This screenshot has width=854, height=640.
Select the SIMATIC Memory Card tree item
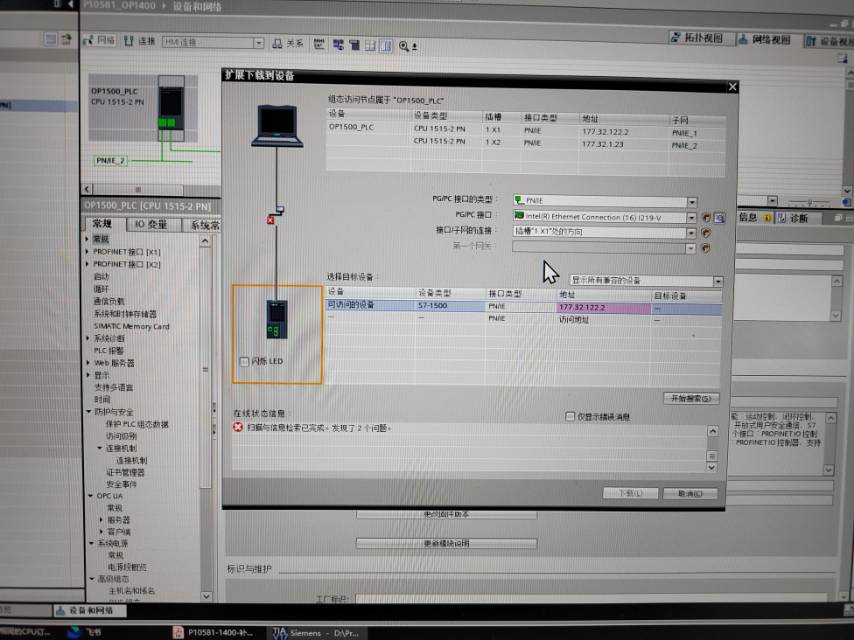click(131, 326)
